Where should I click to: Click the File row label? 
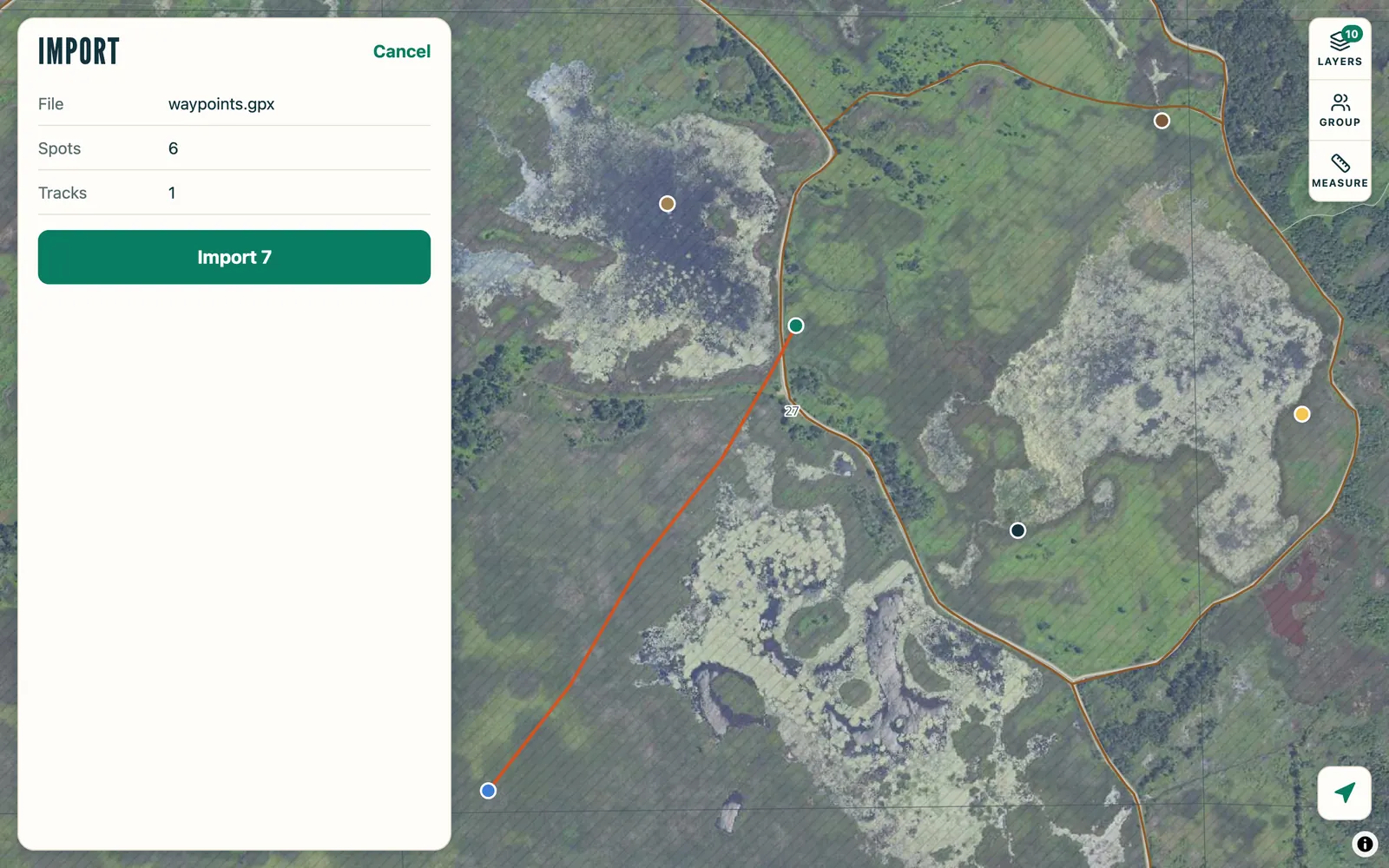50,104
